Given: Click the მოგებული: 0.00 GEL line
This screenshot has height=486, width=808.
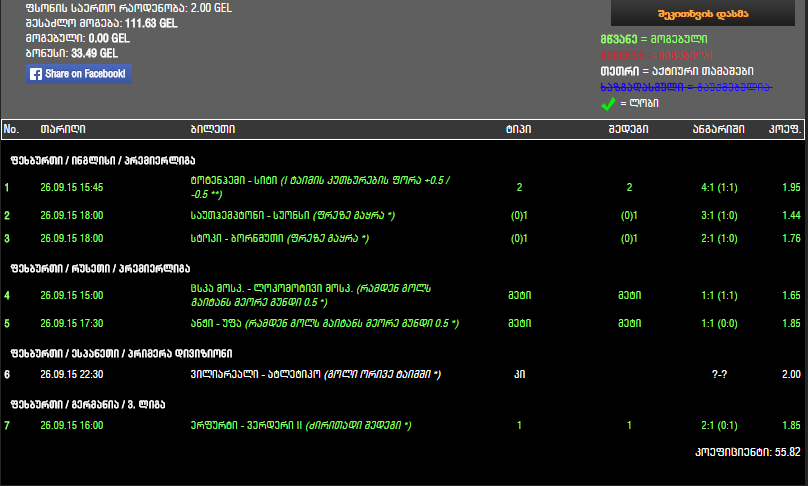Looking at the screenshot, I should click(77, 38).
